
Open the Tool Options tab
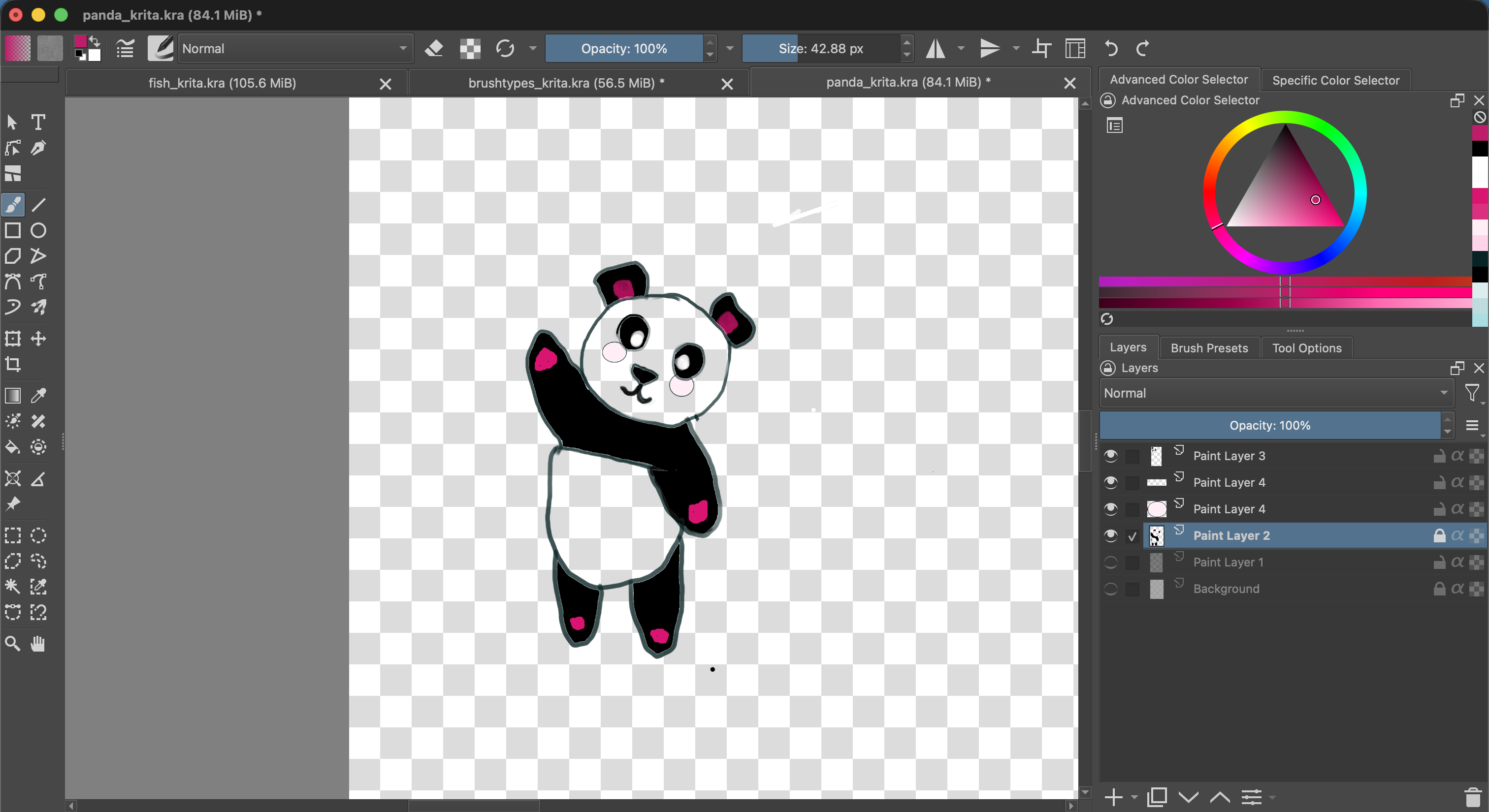[1306, 347]
